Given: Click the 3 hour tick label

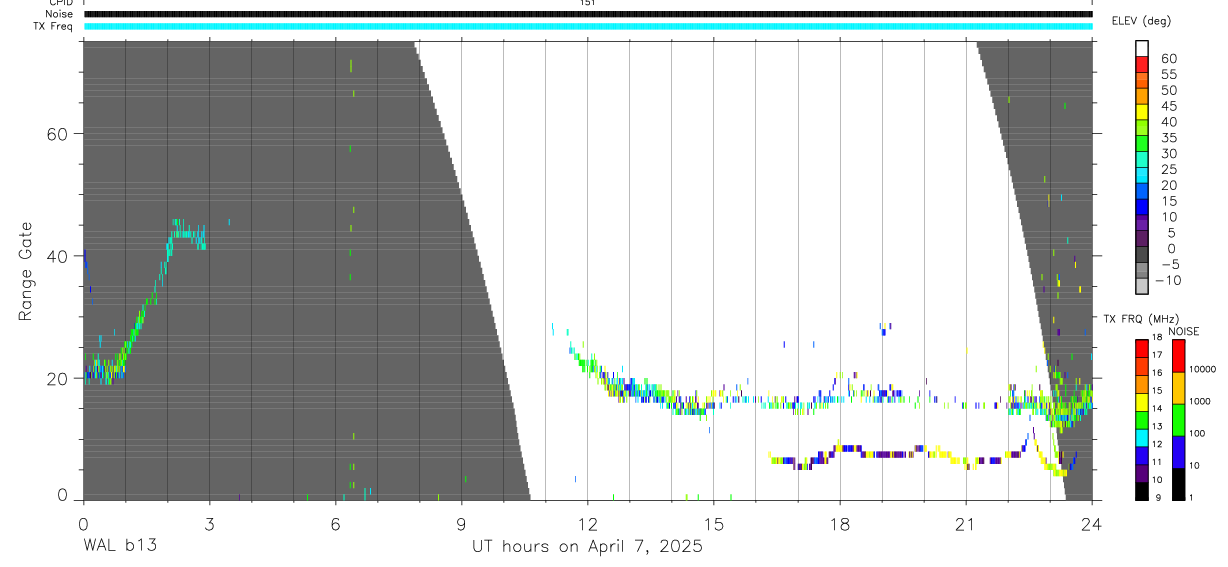Looking at the screenshot, I should click(x=209, y=524).
